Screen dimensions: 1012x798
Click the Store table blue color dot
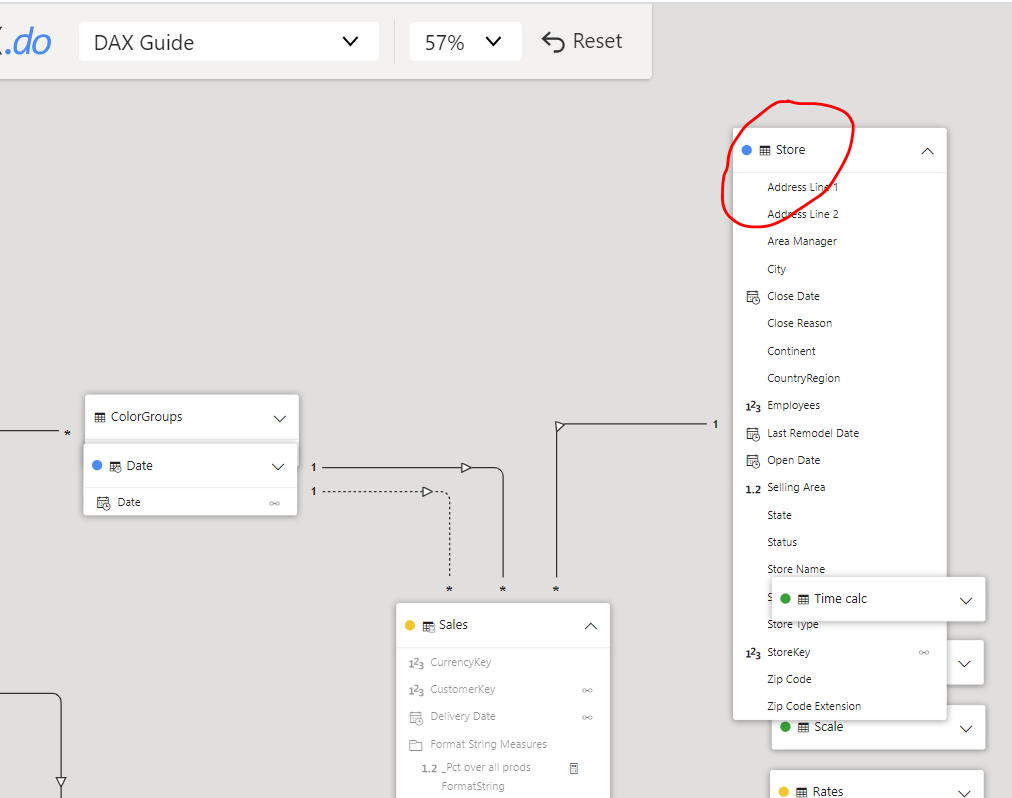(x=747, y=150)
